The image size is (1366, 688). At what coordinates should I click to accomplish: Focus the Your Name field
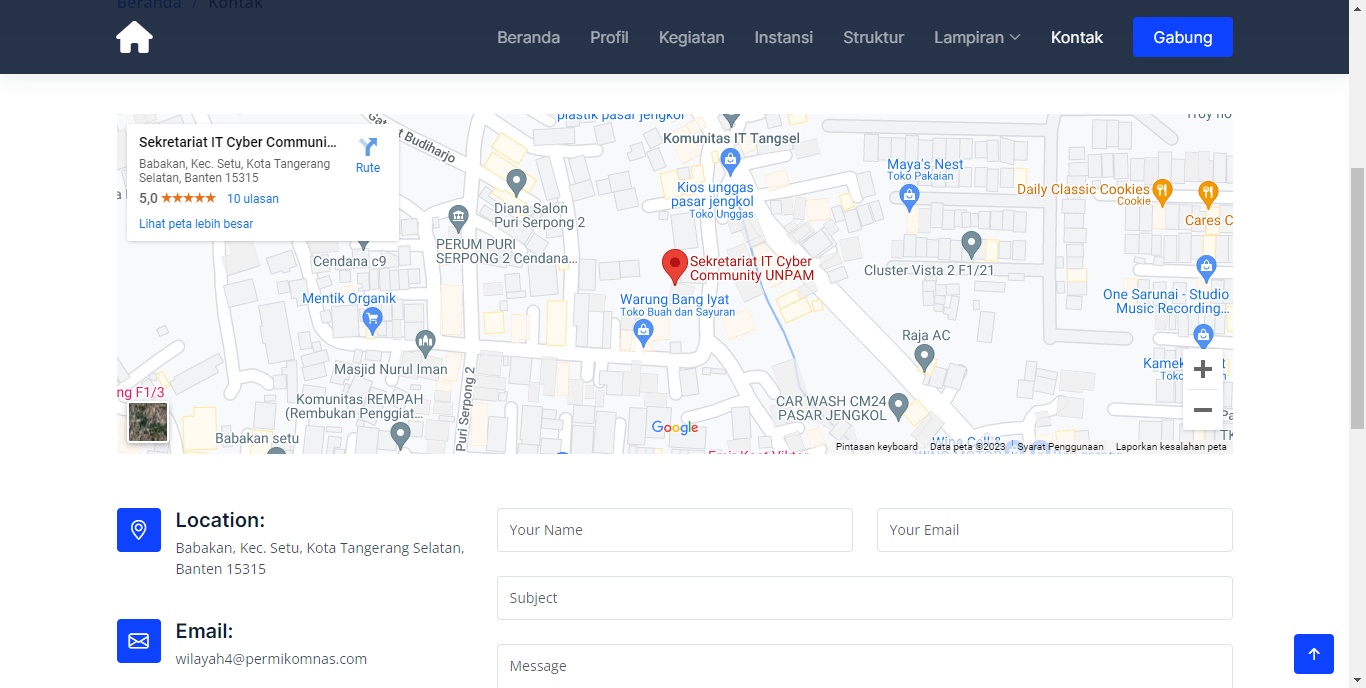tap(674, 530)
